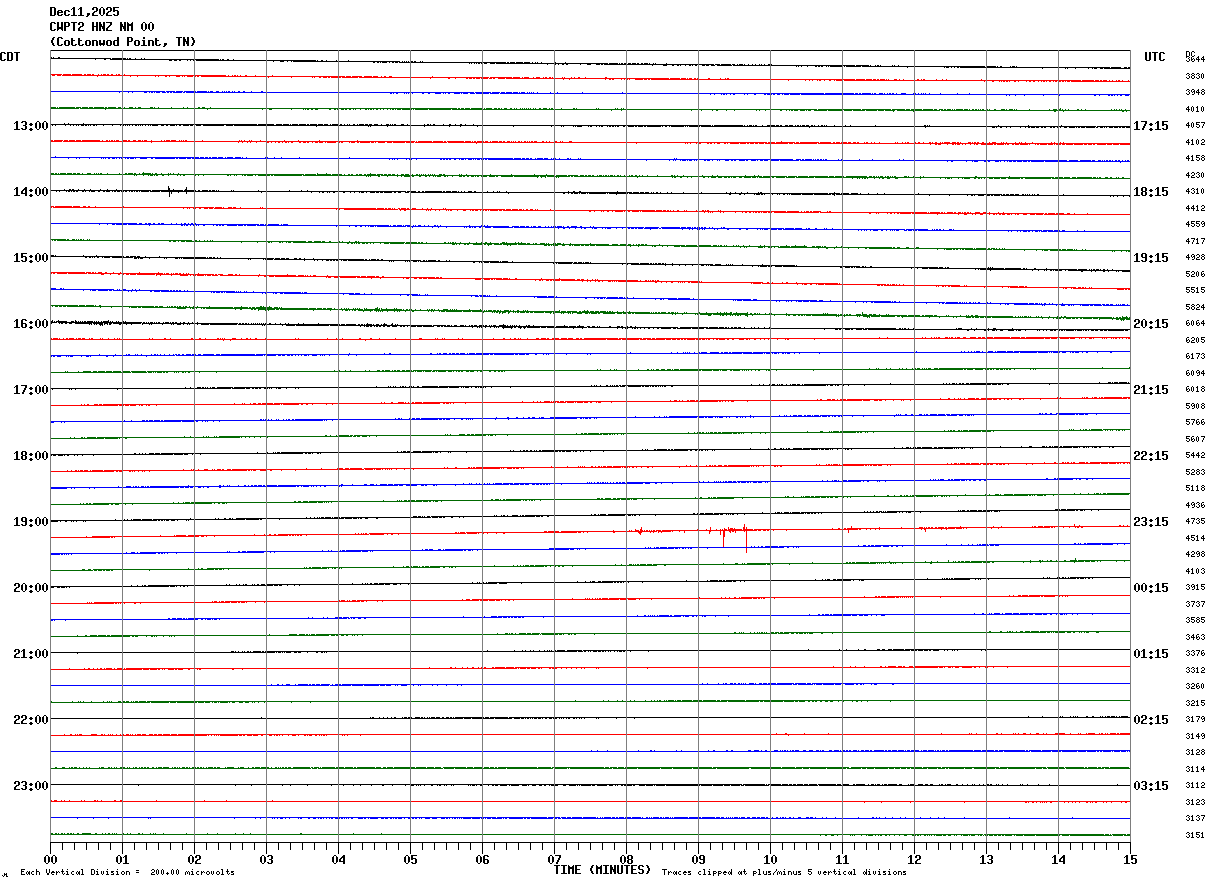Click the '01:15' UTC time label

(1151, 654)
